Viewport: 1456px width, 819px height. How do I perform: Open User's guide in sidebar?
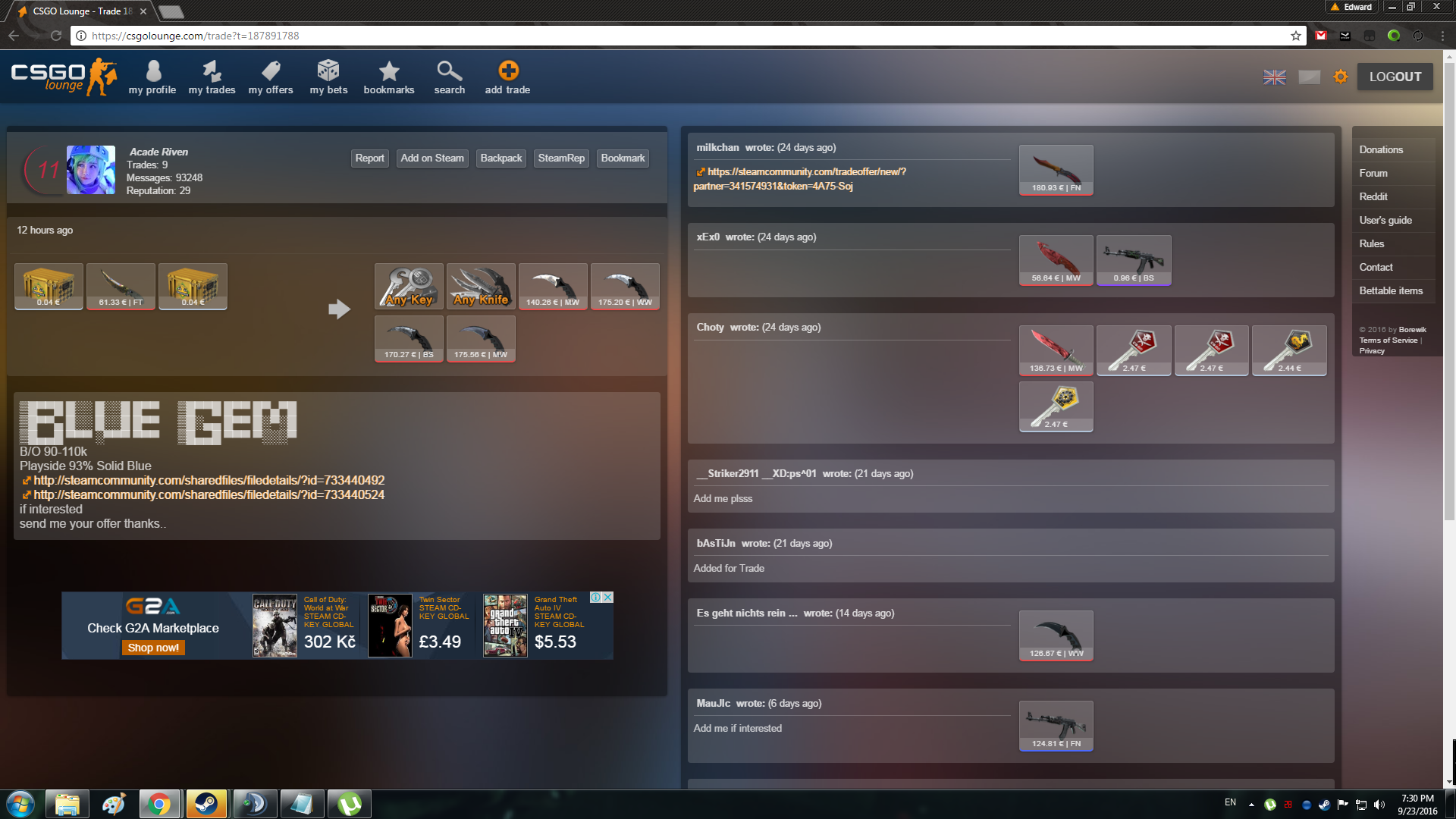point(1385,220)
